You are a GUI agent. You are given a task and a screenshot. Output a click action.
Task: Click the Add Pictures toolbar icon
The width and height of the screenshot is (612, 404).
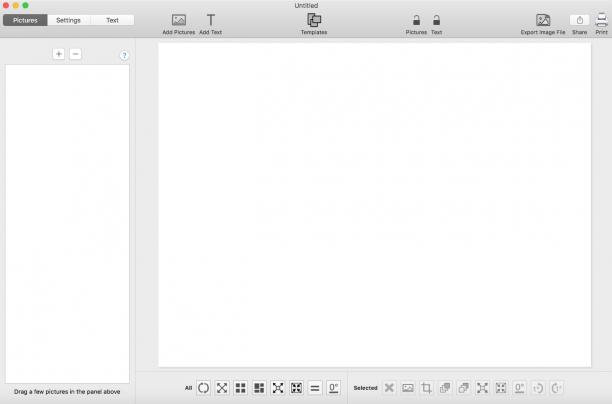(179, 20)
